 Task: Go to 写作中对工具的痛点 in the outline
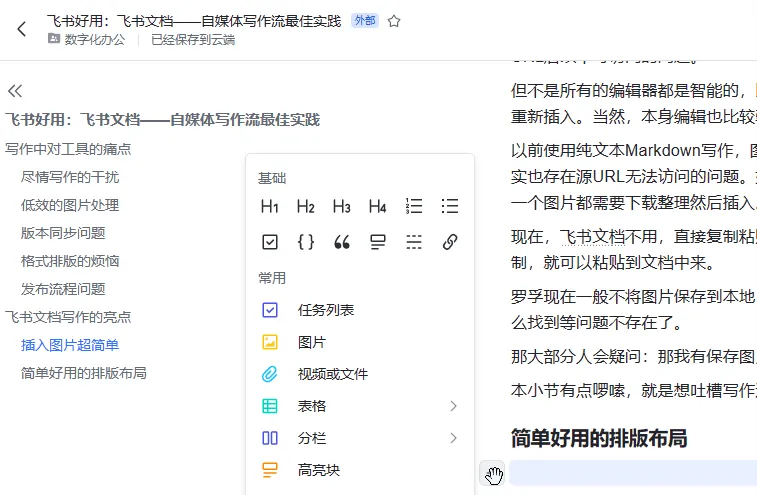pos(68,149)
